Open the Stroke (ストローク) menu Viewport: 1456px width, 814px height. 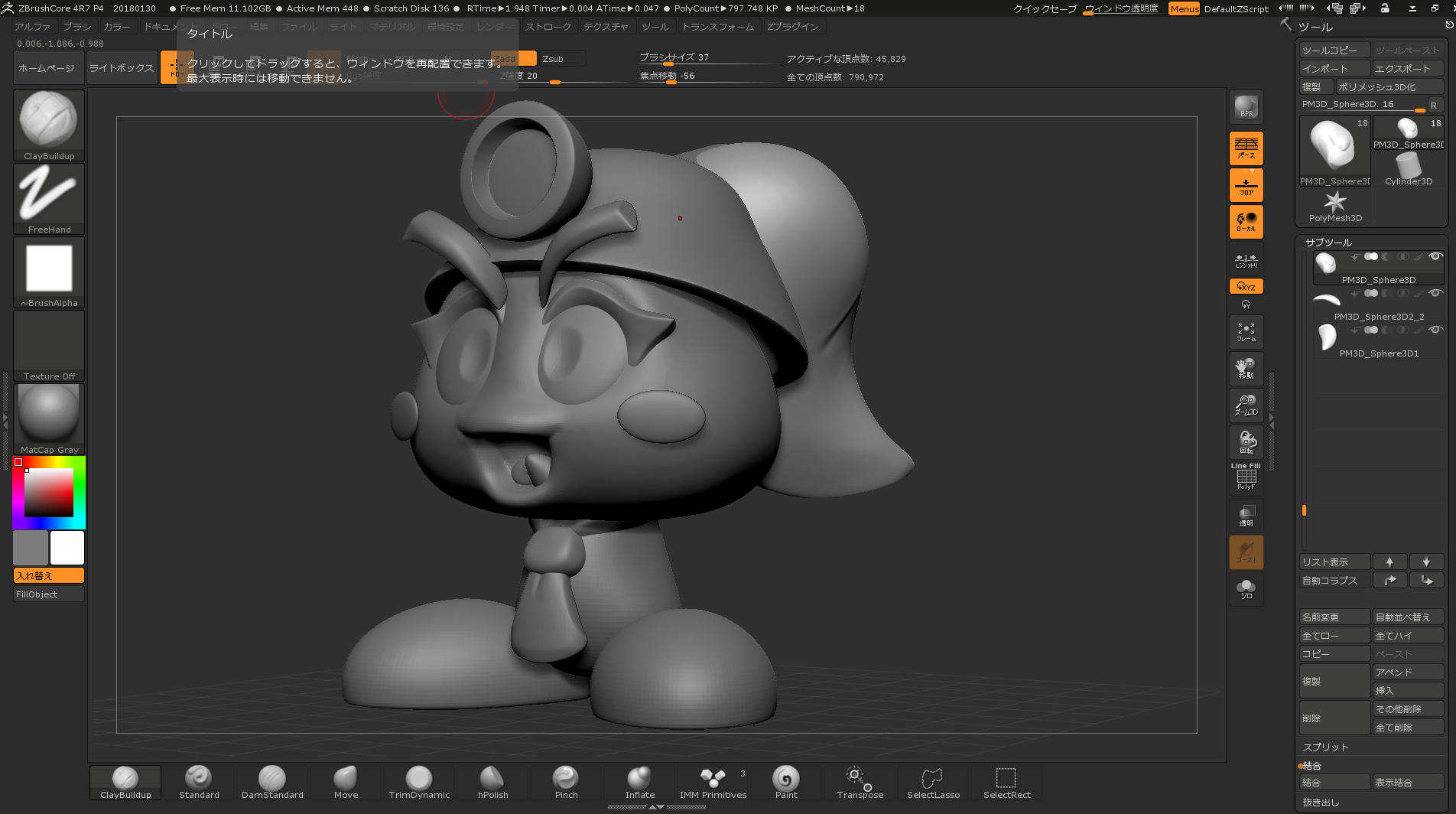point(548,27)
